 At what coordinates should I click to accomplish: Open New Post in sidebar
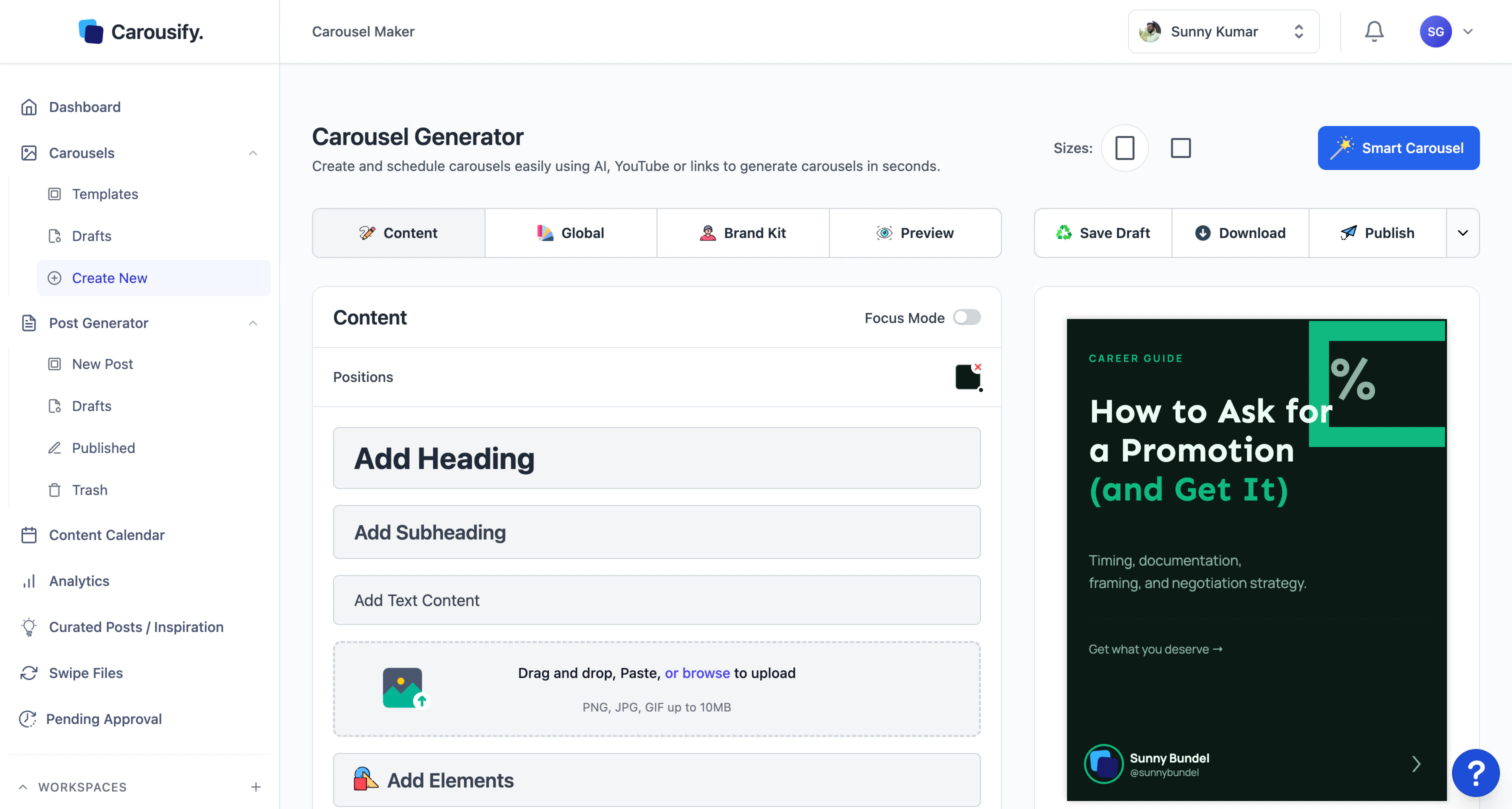(x=154, y=364)
